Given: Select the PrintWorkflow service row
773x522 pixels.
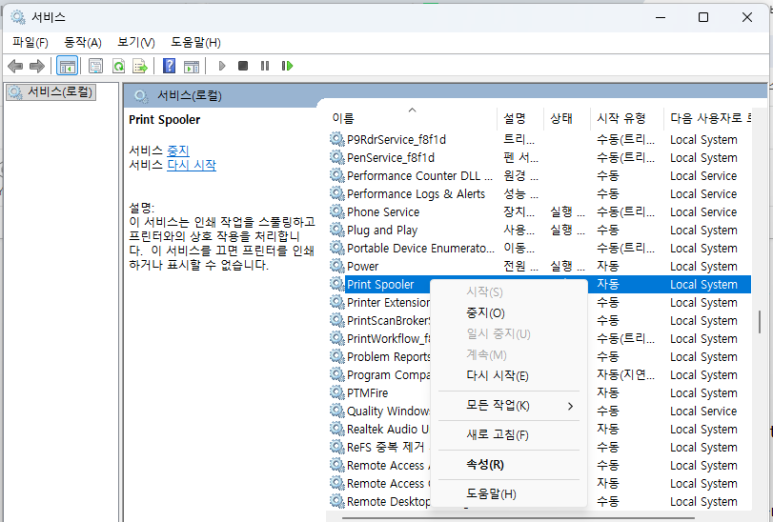Looking at the screenshot, I should pyautogui.click(x=388, y=338).
